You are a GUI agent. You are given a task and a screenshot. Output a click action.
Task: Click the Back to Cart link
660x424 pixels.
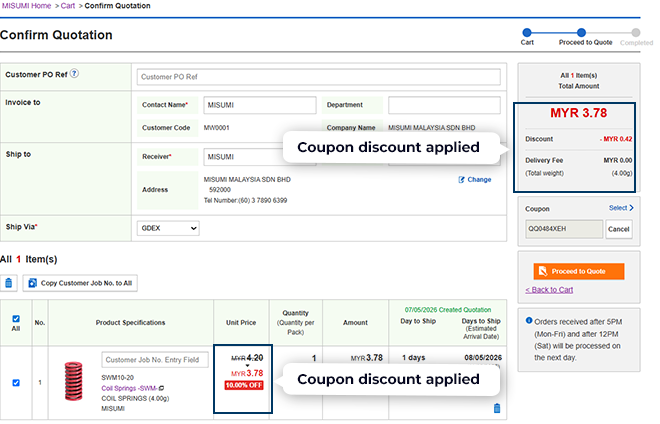click(x=549, y=290)
